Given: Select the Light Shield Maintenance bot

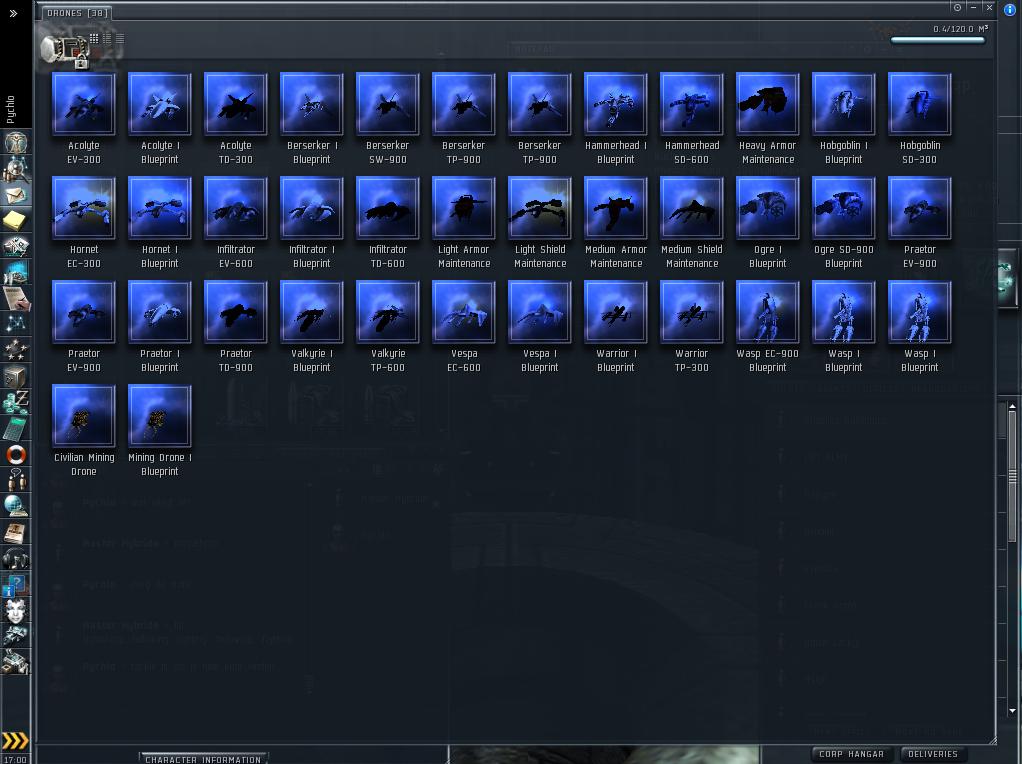Looking at the screenshot, I should click(x=540, y=222).
